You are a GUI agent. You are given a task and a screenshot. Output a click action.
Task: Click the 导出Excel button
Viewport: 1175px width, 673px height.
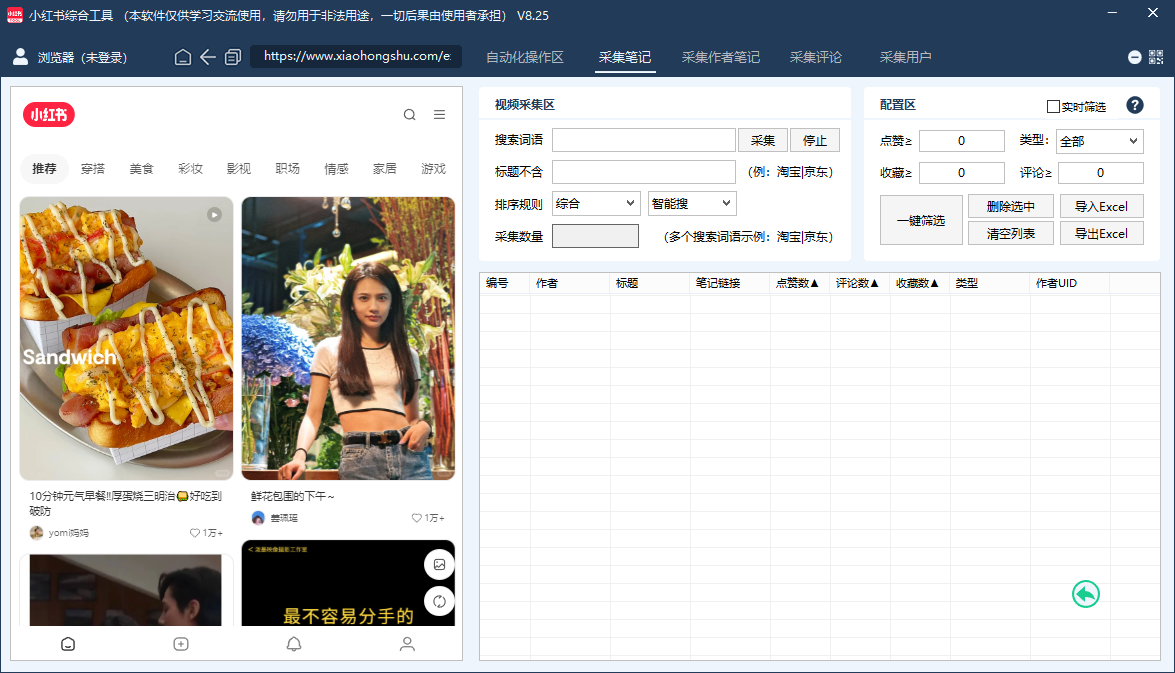tap(1100, 233)
